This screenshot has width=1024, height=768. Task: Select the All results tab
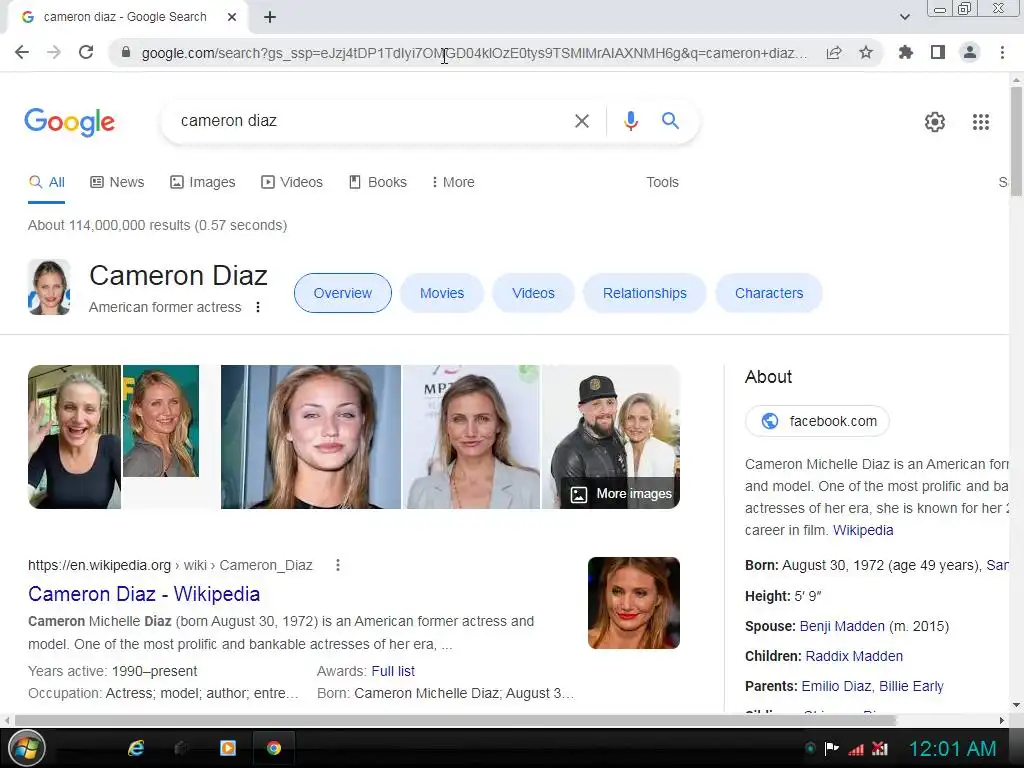pyautogui.click(x=46, y=182)
